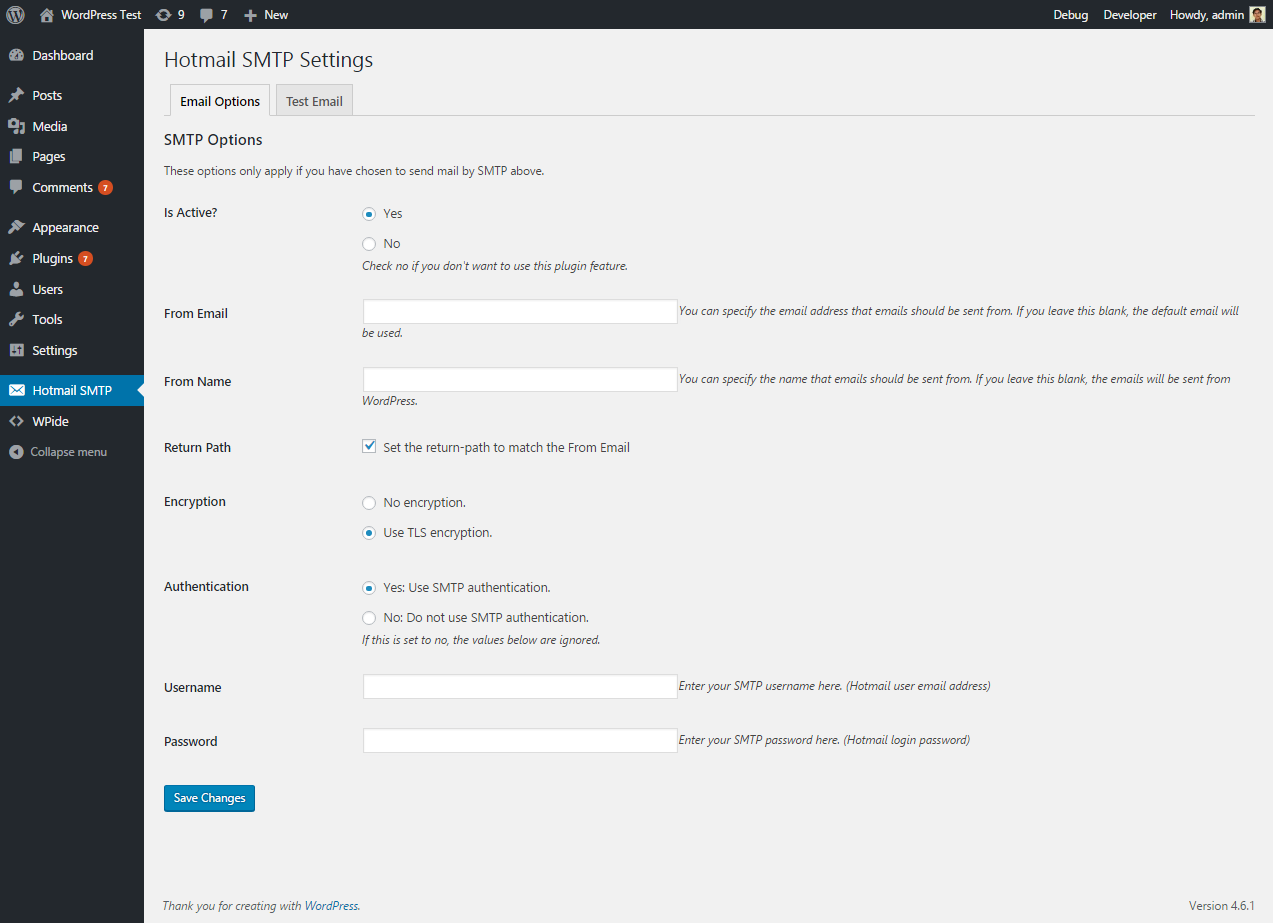Click the WordPress logo icon
The height and width of the screenshot is (923, 1273).
15,15
